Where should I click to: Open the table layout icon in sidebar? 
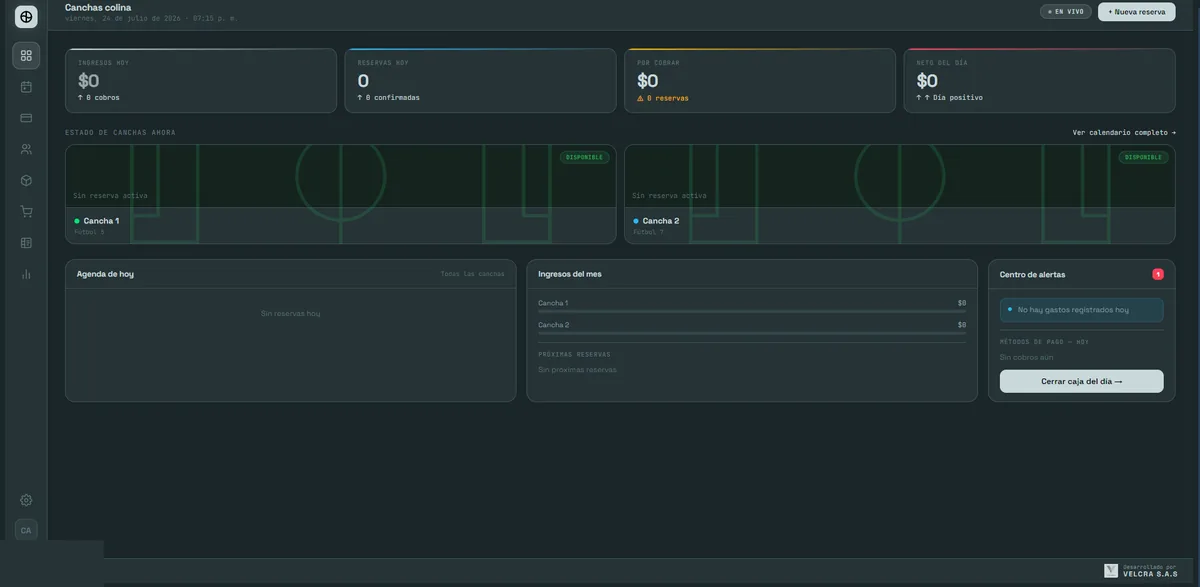(26, 242)
